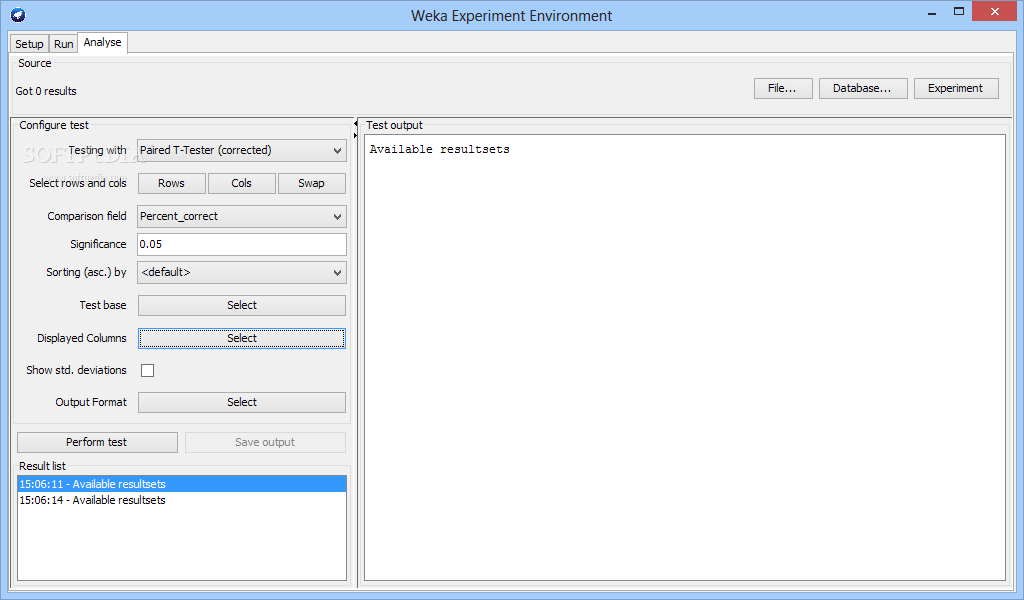Click the Perform test button

97,442
